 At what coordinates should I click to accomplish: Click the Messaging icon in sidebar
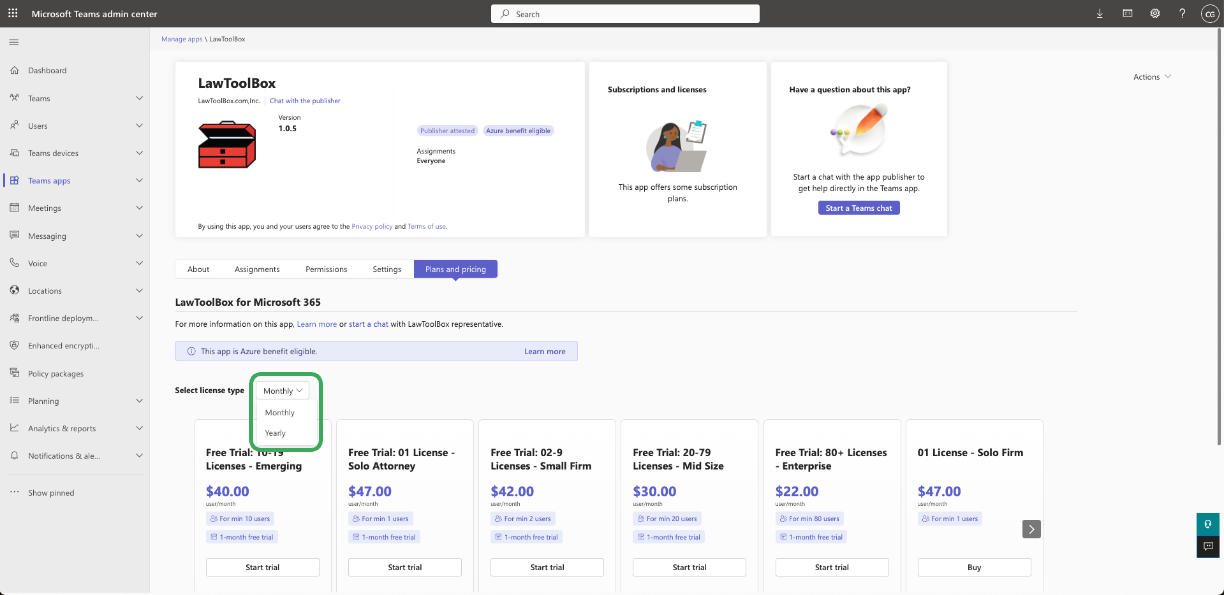click(x=14, y=236)
